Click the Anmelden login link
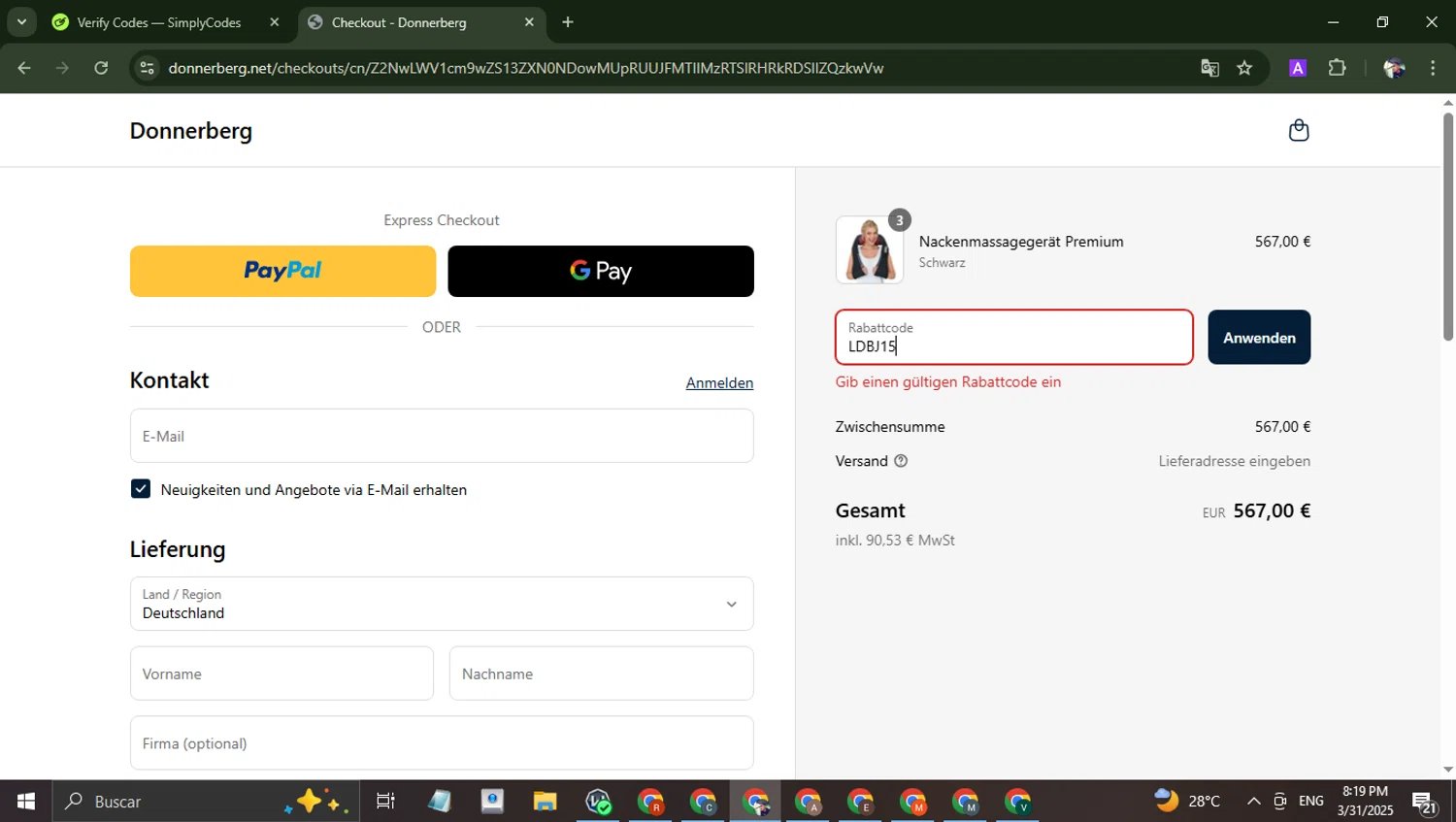 (x=719, y=382)
